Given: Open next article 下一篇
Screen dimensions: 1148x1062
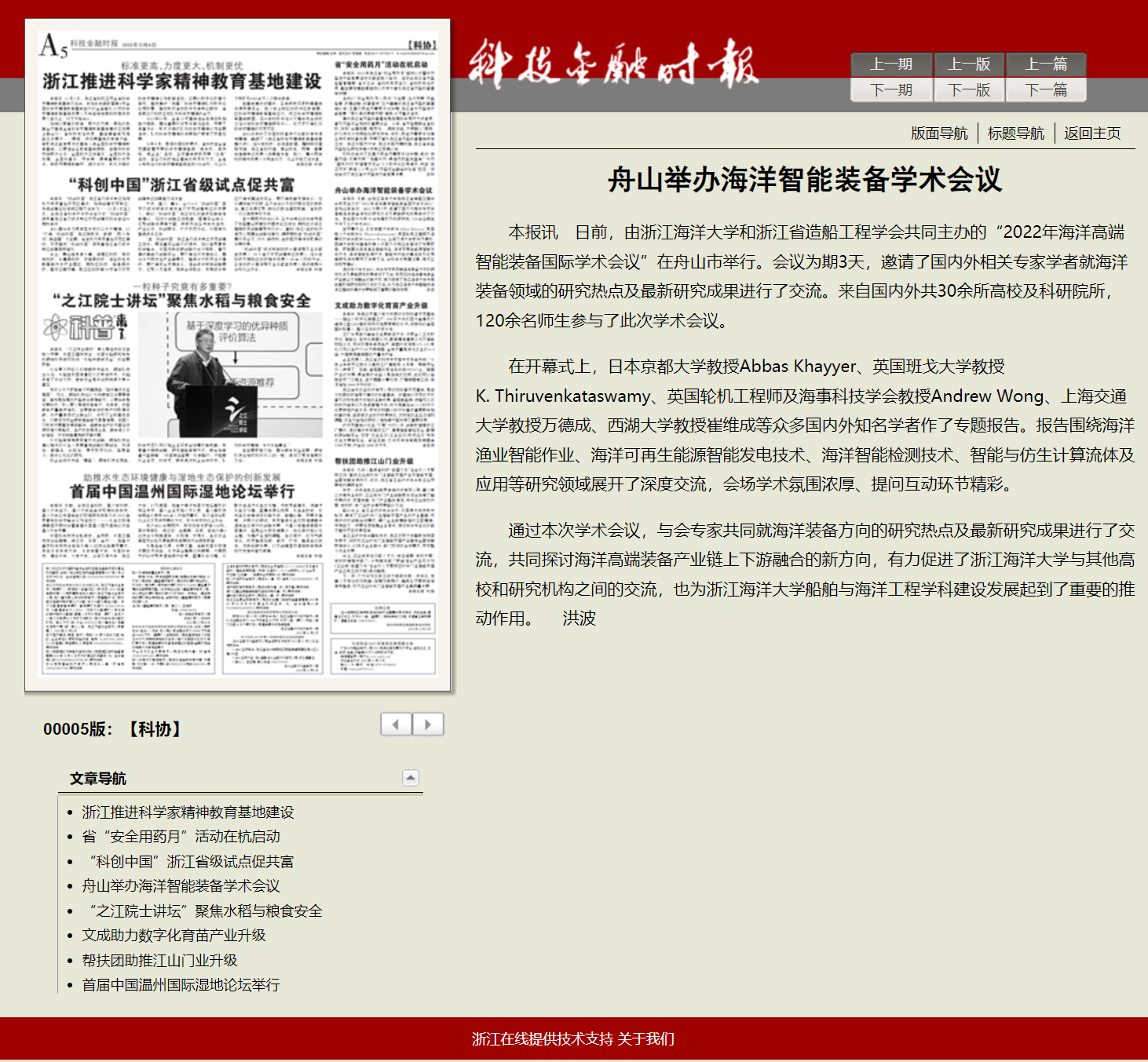Looking at the screenshot, I should point(1046,90).
